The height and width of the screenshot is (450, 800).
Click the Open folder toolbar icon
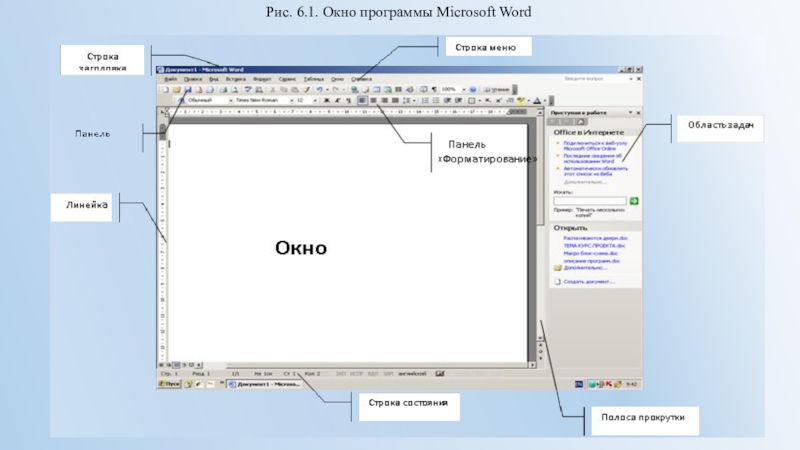177,89
